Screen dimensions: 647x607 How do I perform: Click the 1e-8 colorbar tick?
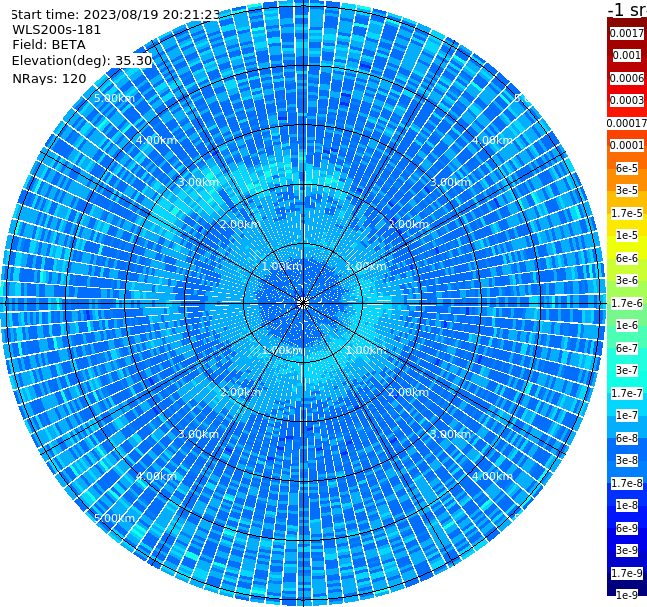click(x=627, y=505)
